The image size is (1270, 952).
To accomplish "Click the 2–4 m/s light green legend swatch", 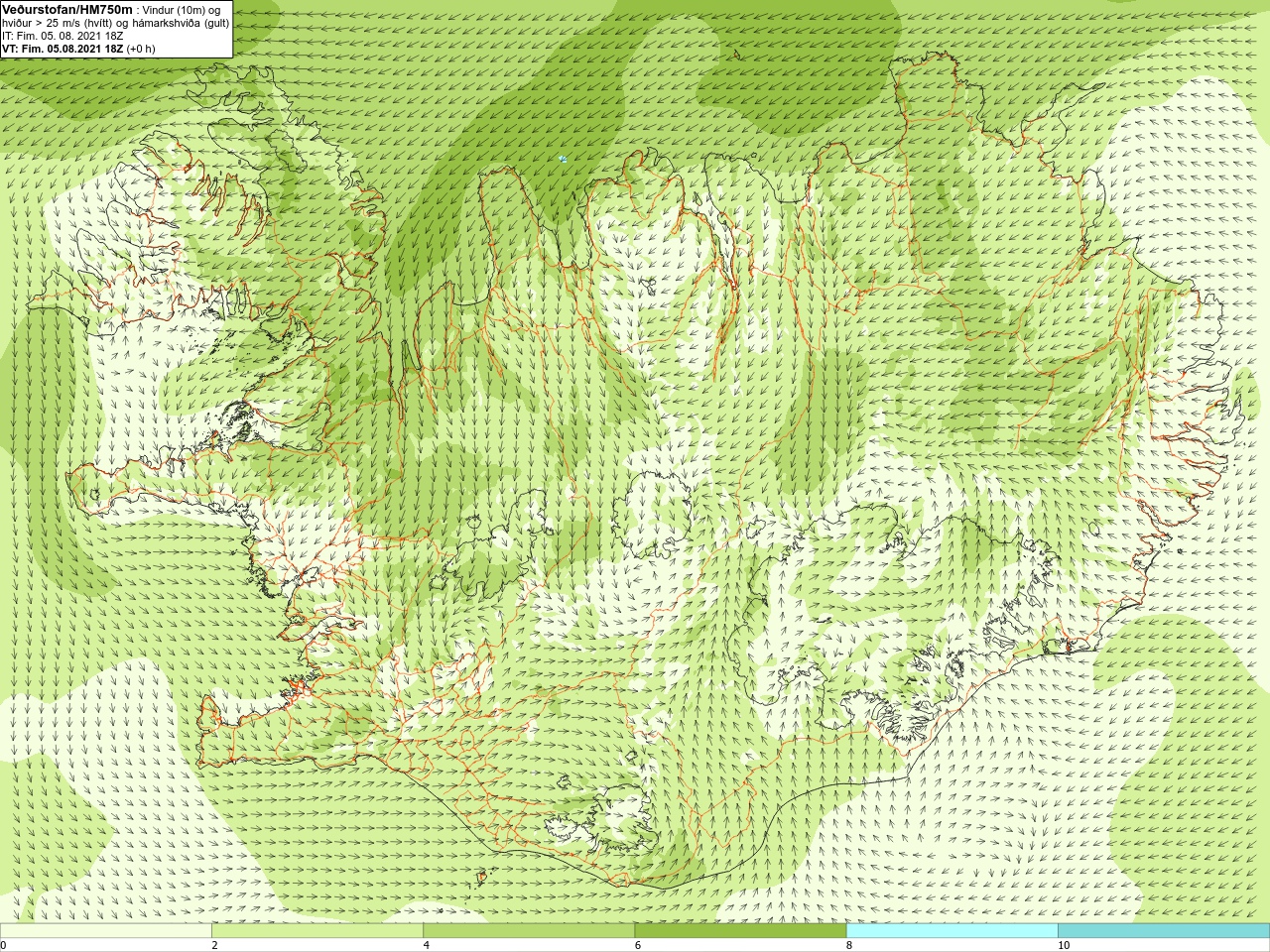I will (x=317, y=931).
